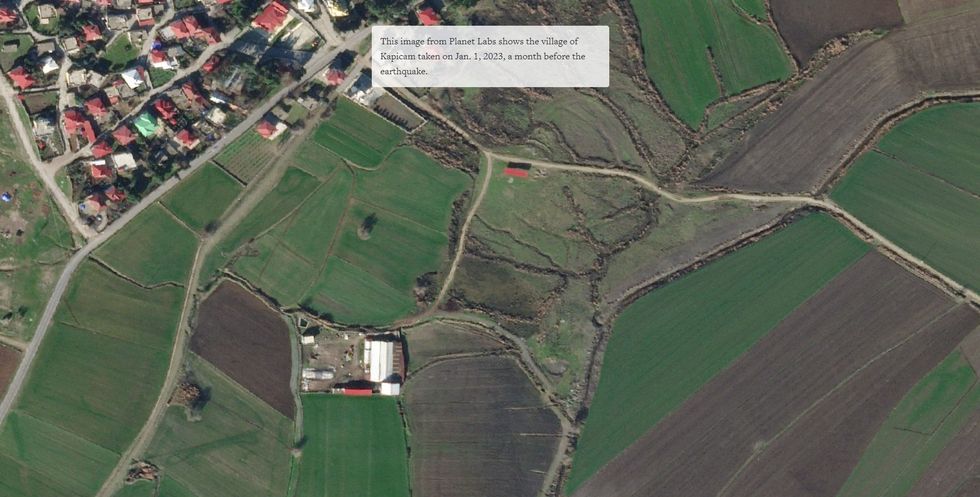
Task: Click the lone red-roofed barn beside dirt road
Action: [x=517, y=172]
